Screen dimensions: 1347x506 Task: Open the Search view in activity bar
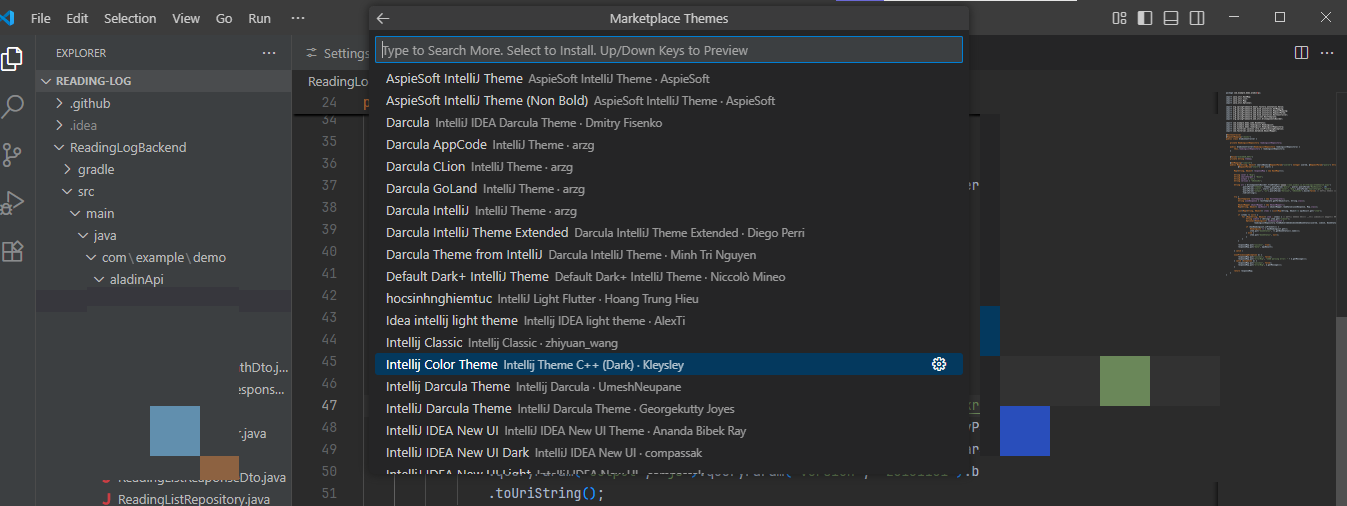[x=13, y=106]
